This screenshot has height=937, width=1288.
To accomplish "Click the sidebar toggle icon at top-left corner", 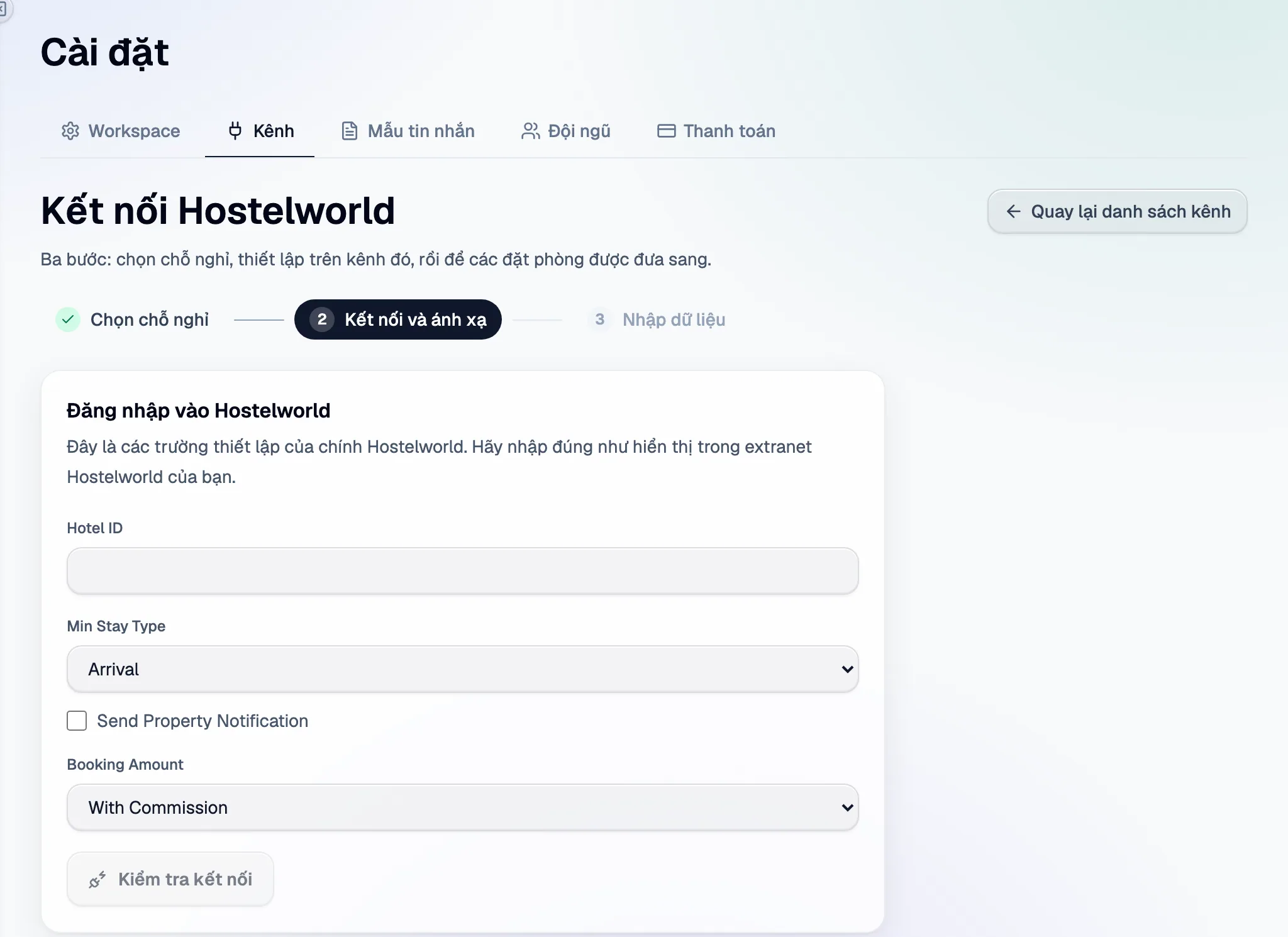I will click(3, 9).
